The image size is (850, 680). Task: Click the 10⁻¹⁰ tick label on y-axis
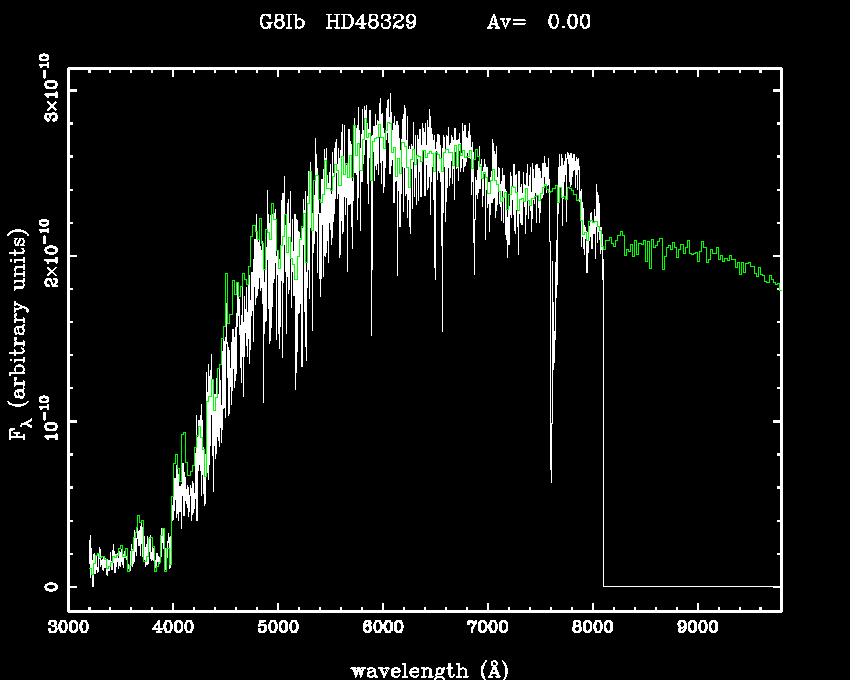pos(48,420)
